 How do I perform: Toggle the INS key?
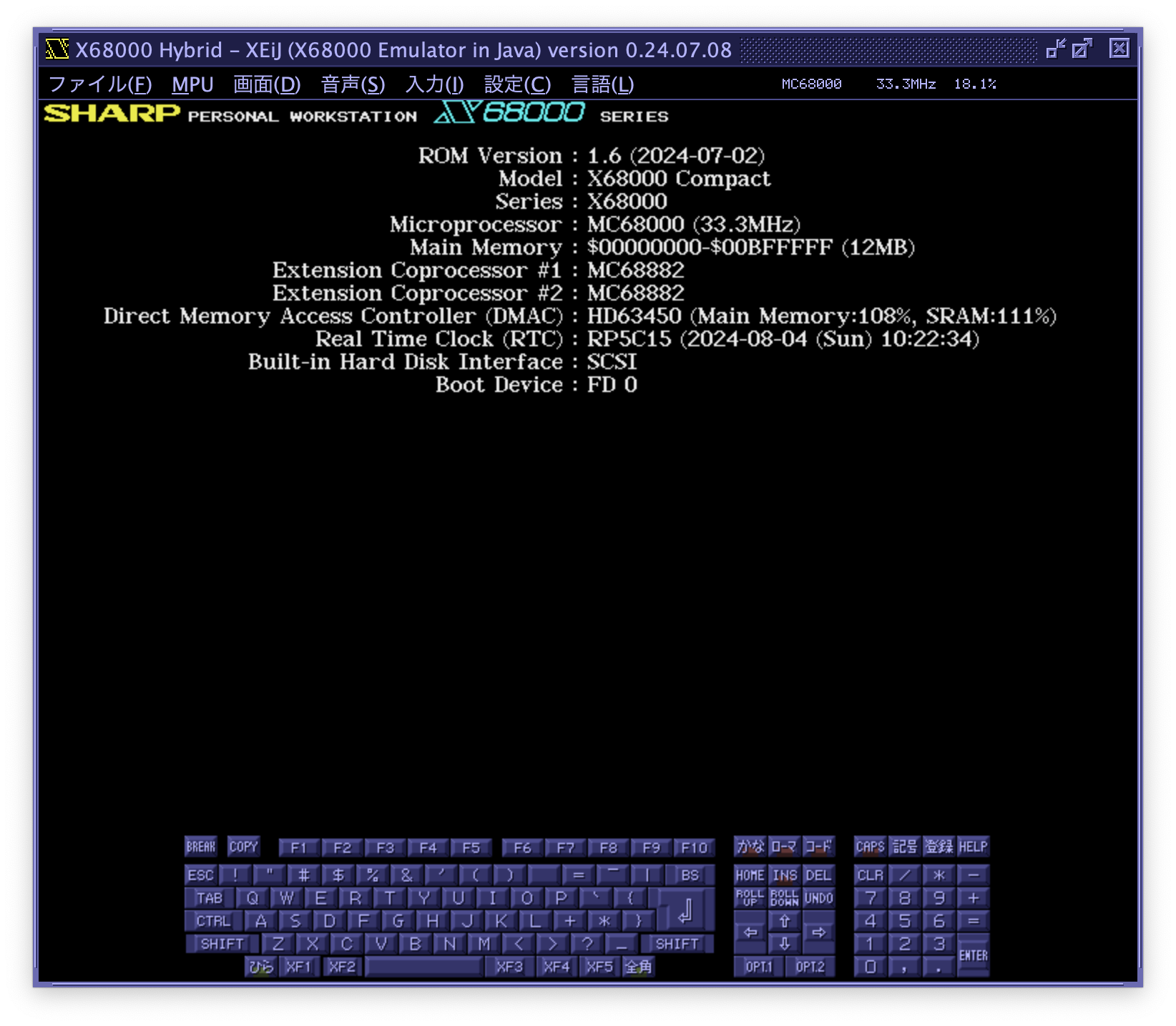click(x=784, y=876)
